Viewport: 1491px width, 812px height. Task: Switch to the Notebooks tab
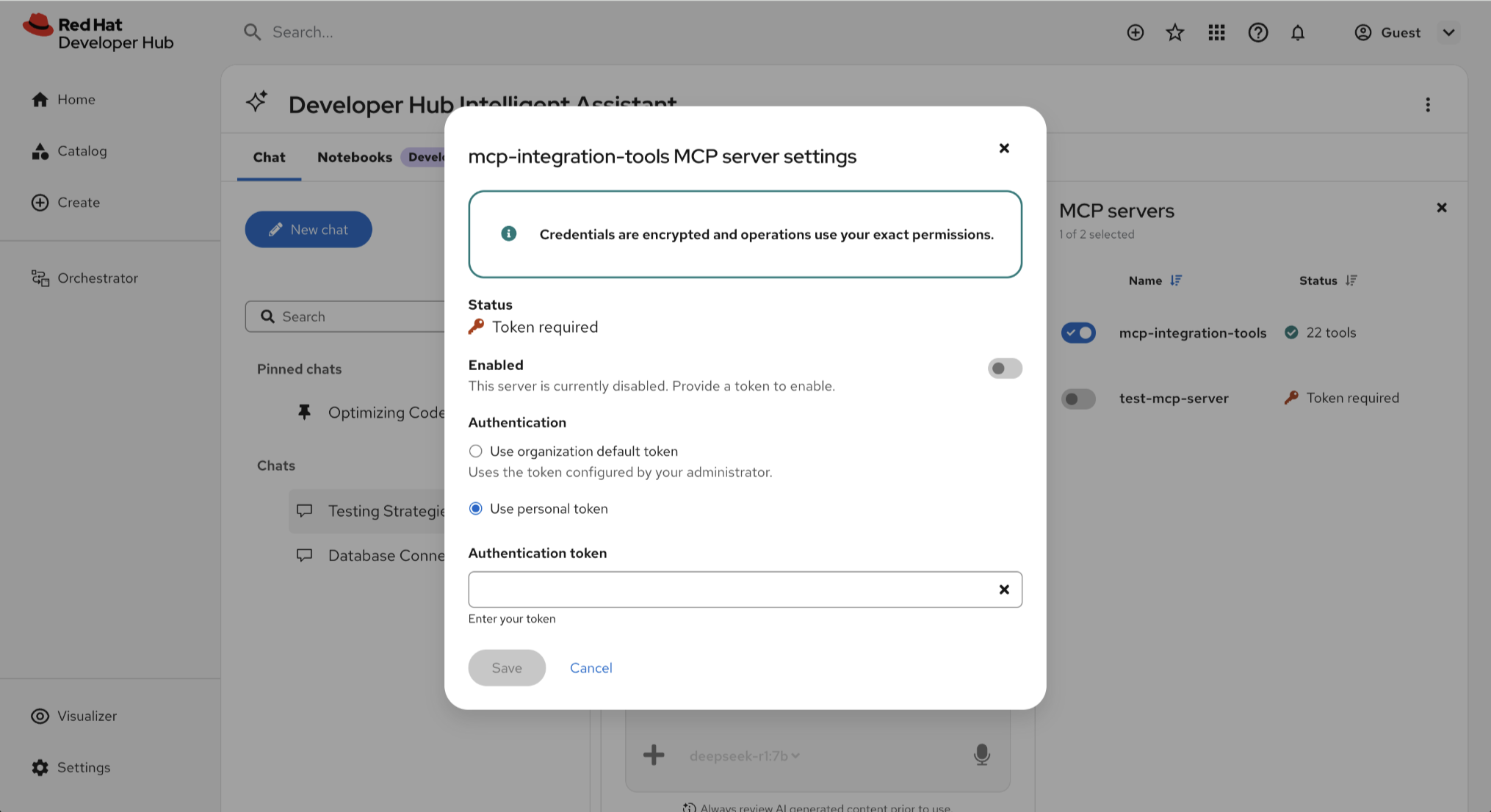pos(355,157)
